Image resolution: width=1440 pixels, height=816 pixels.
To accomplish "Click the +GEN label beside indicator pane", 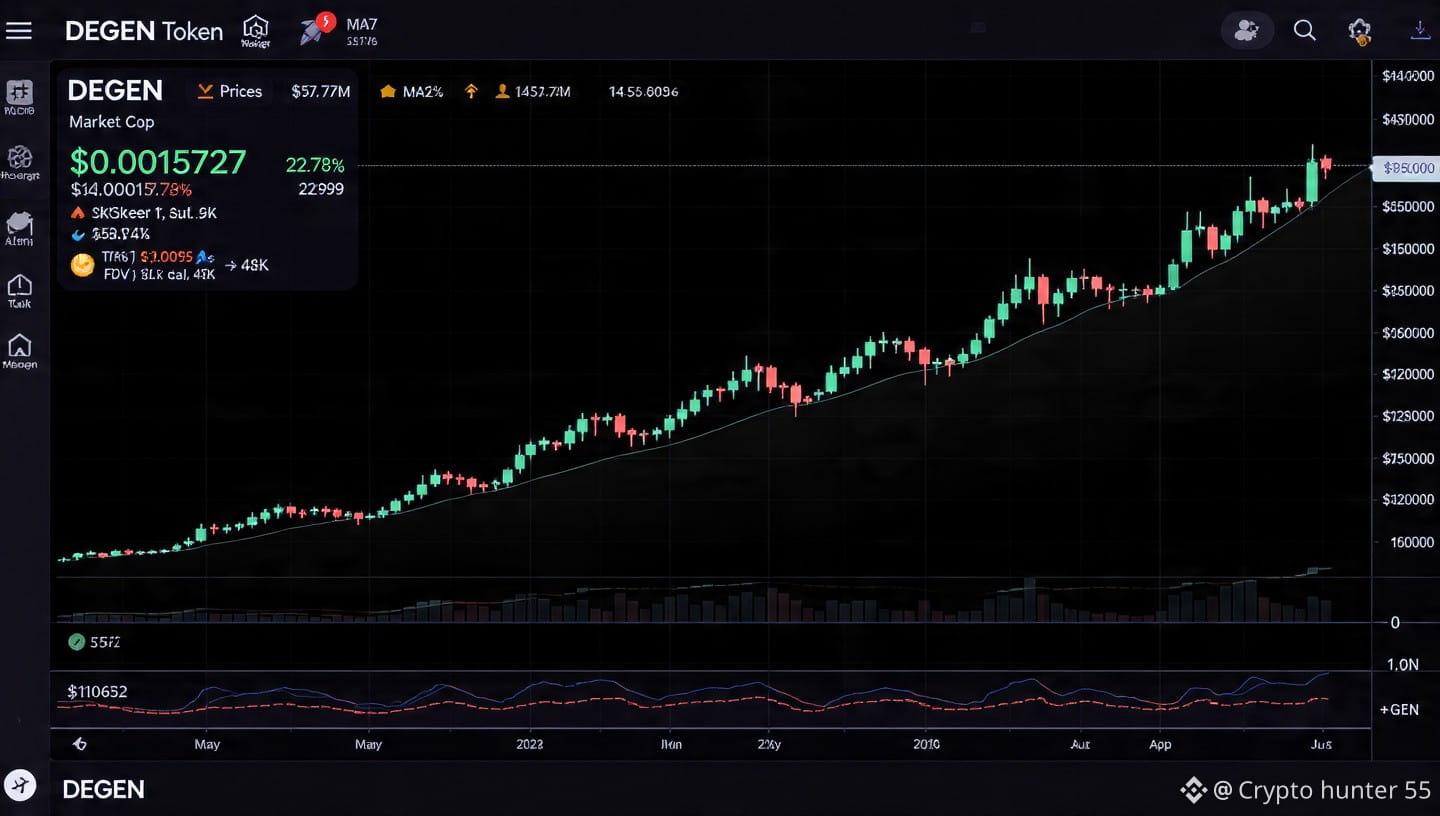I will click(1399, 709).
